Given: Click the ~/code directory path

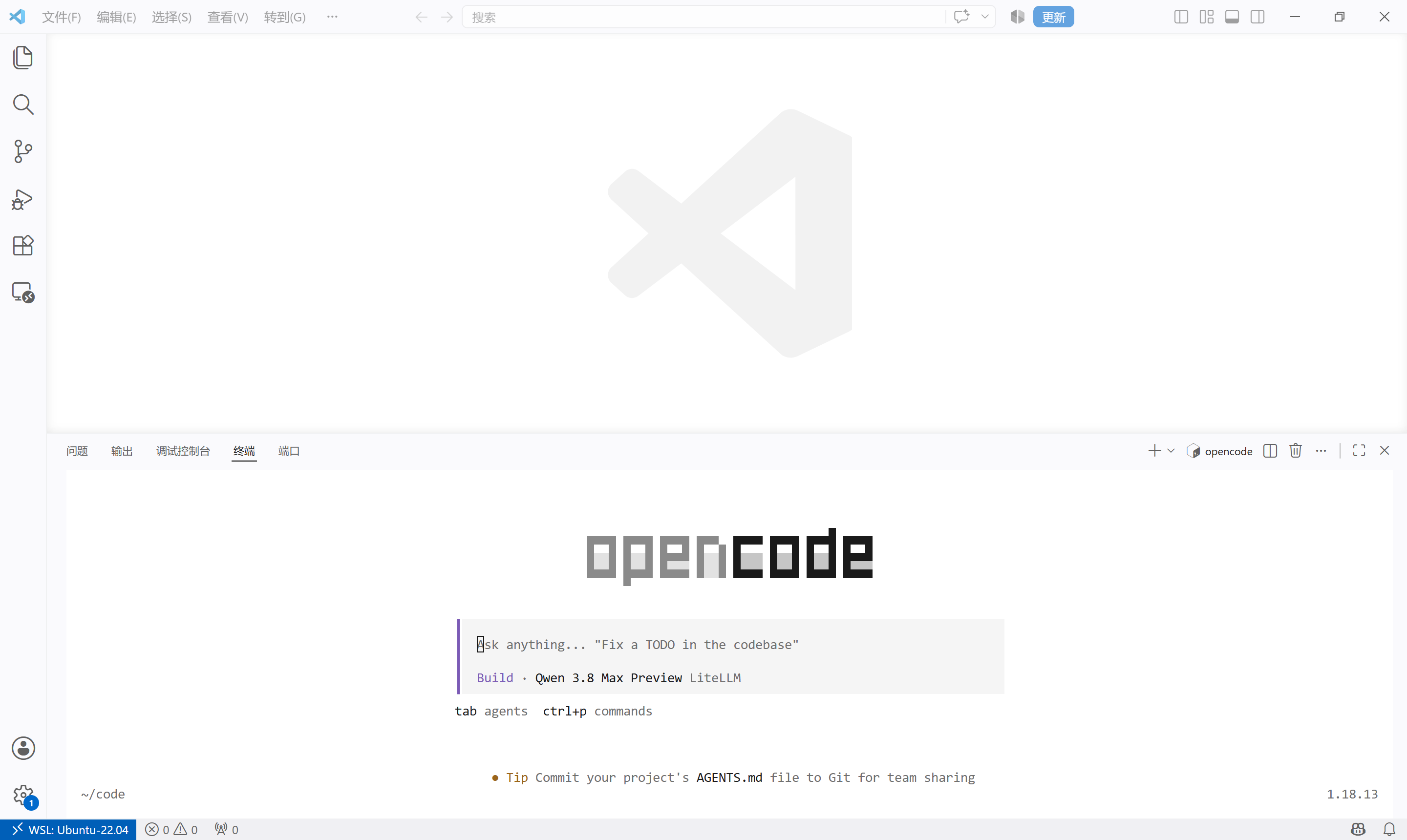Looking at the screenshot, I should point(103,794).
